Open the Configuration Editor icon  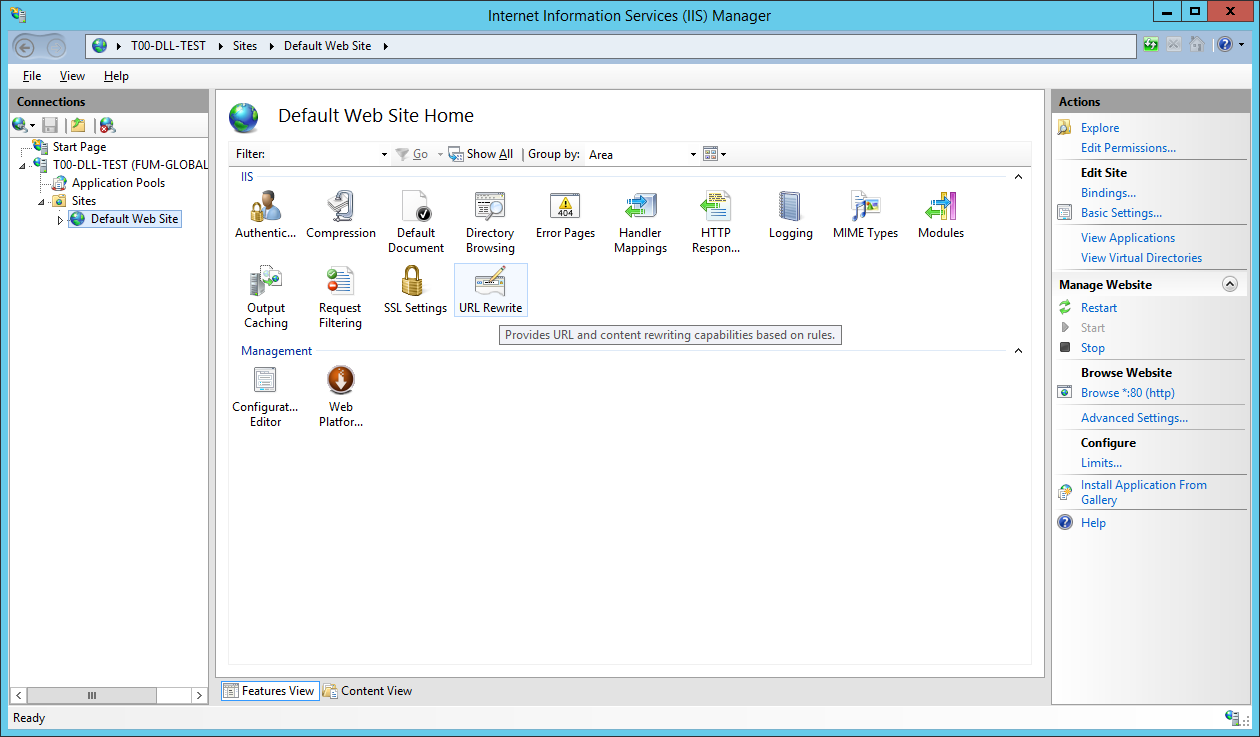pos(265,396)
